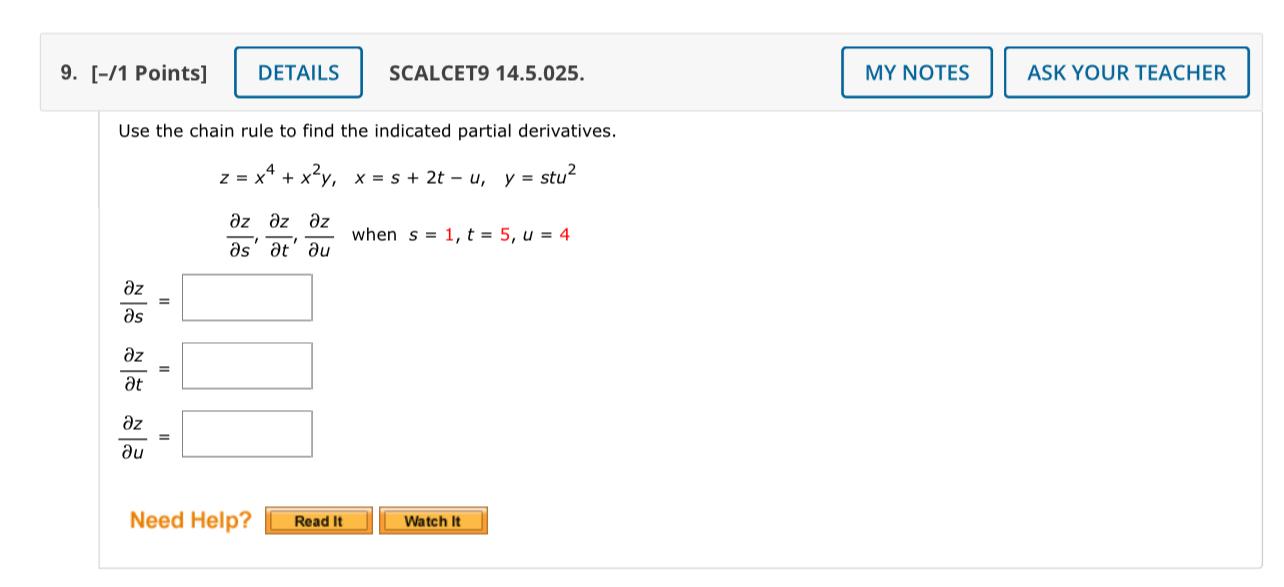This screenshot has width=1284, height=587.
Task: Click the Read It help icon button
Action: coord(319,520)
